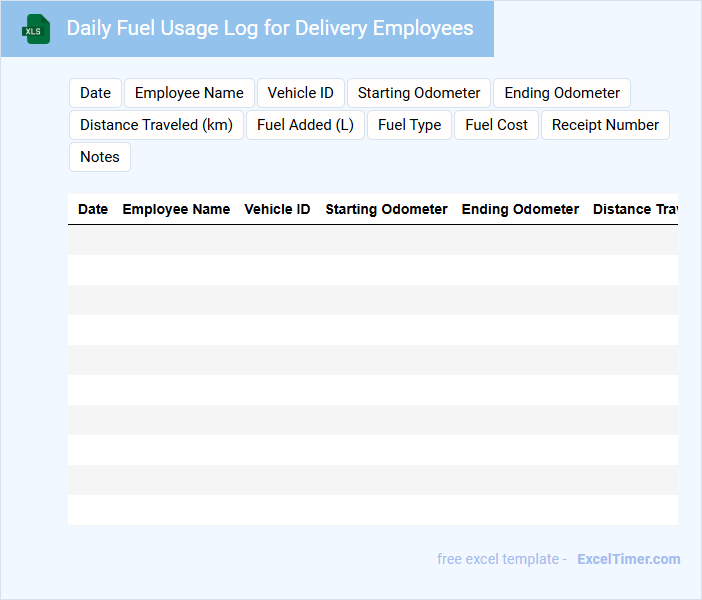Click the Fuel Added (L) tag

[305, 125]
